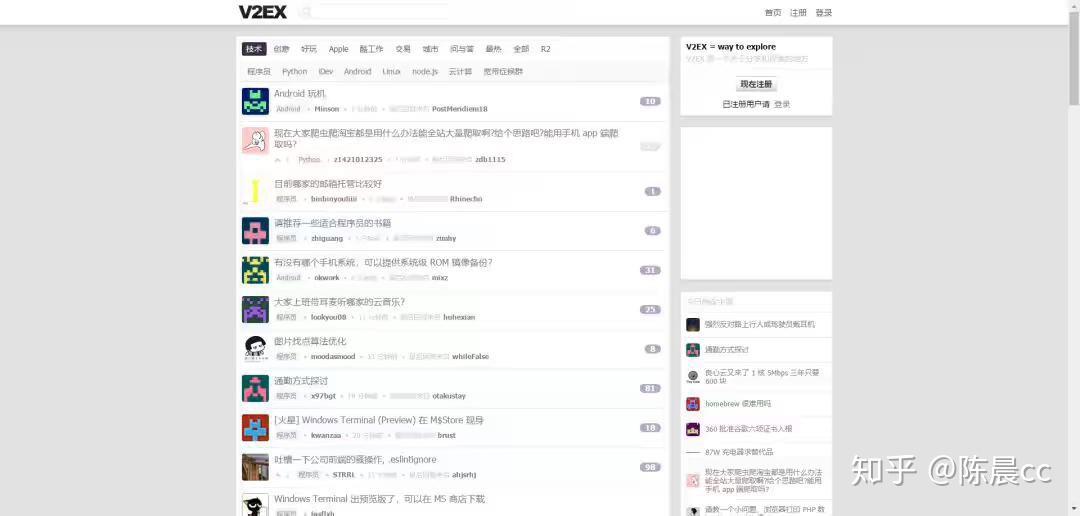1080x516 pixels.
Task: Click the reply count 31 badge
Action: click(650, 270)
